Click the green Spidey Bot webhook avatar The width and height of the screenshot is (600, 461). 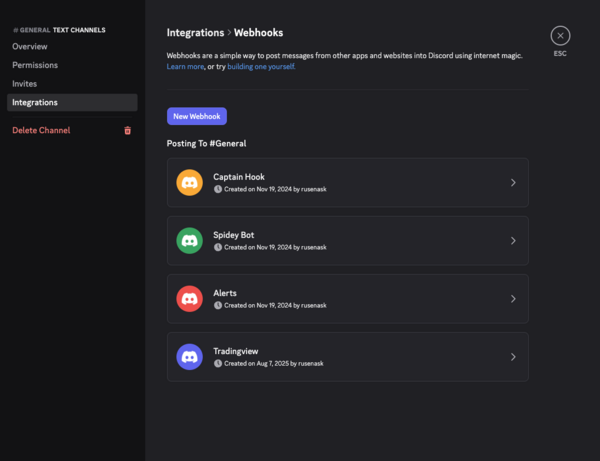click(189, 241)
